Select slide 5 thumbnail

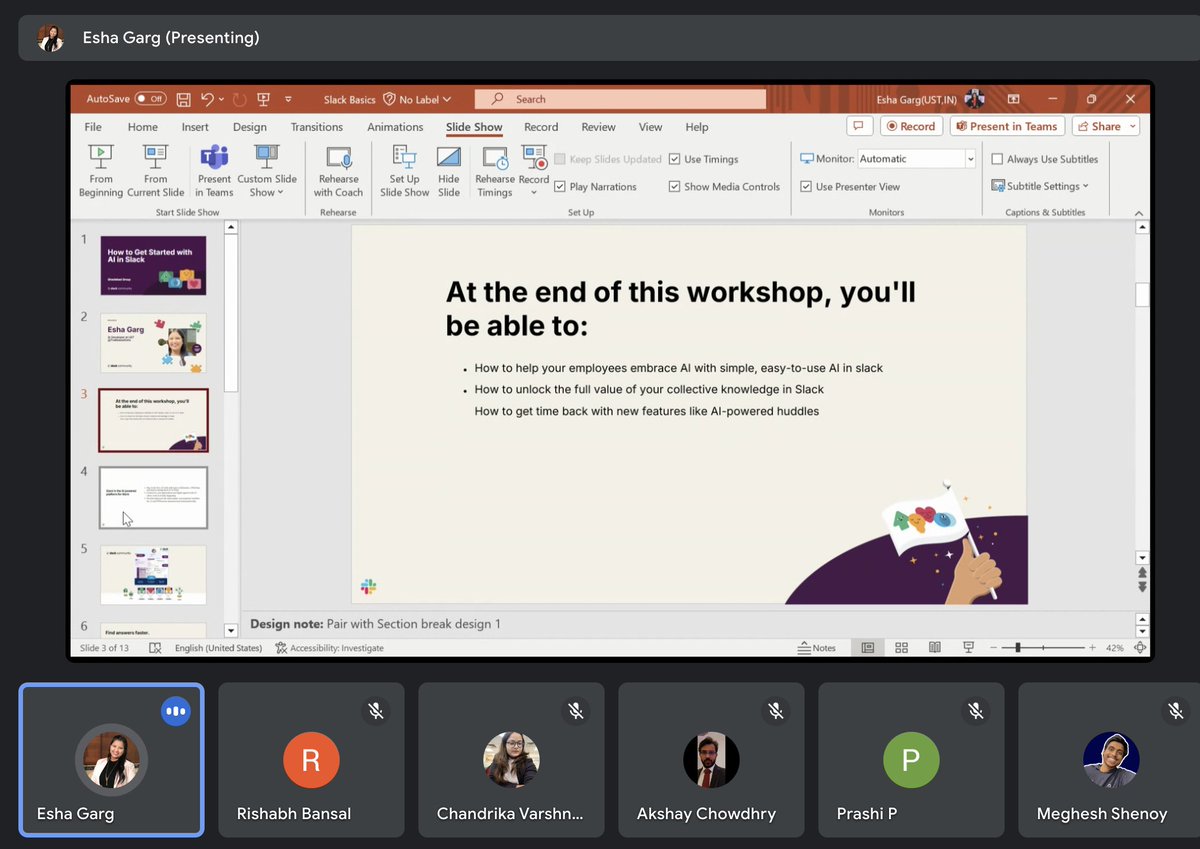(153, 575)
